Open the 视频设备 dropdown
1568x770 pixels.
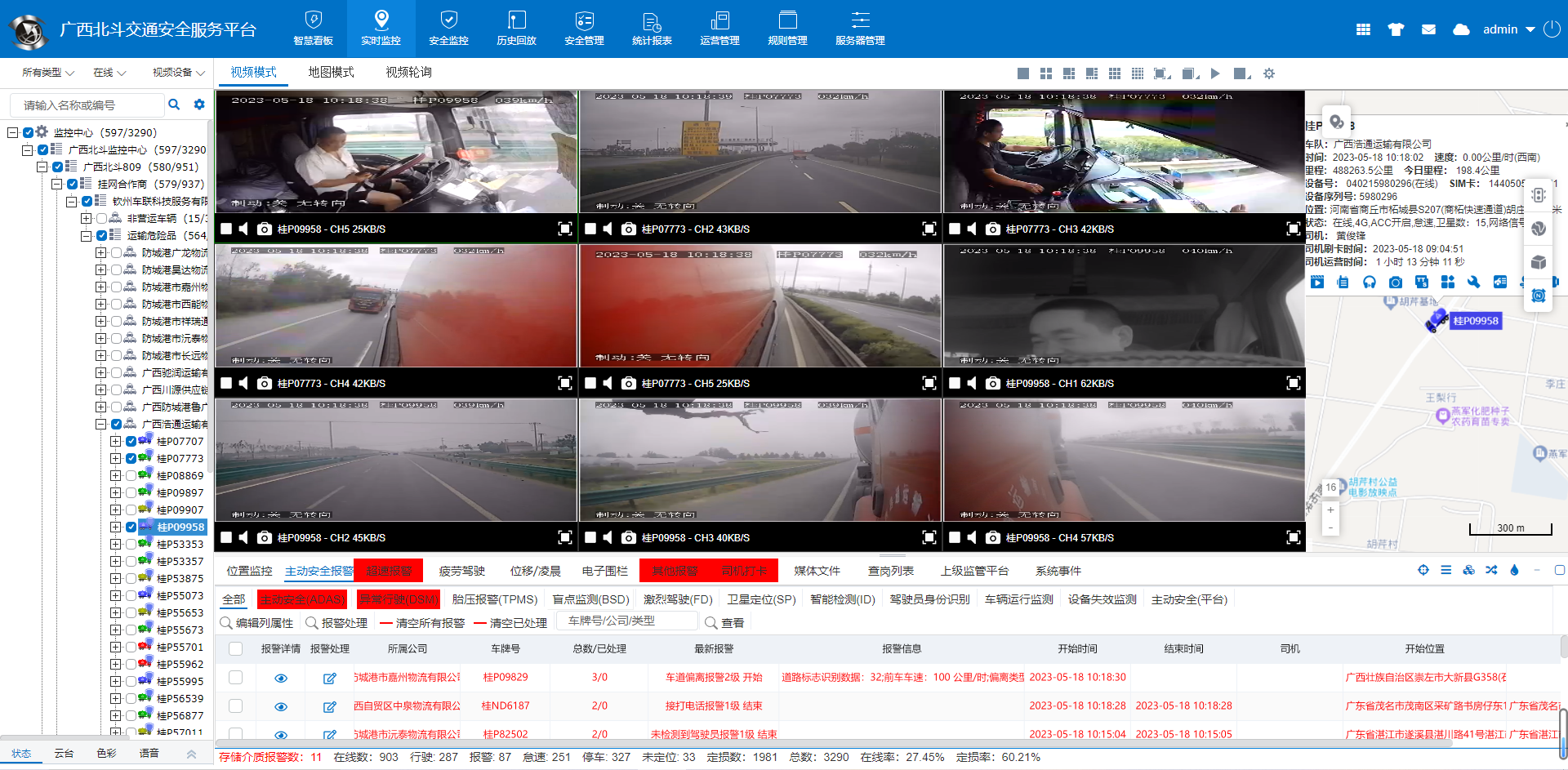(178, 73)
